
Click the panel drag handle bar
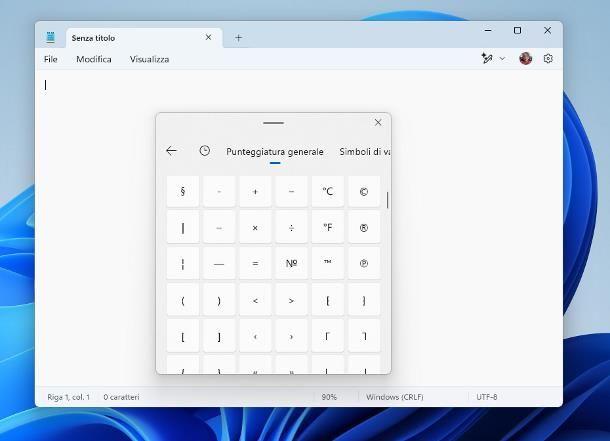tap(273, 123)
